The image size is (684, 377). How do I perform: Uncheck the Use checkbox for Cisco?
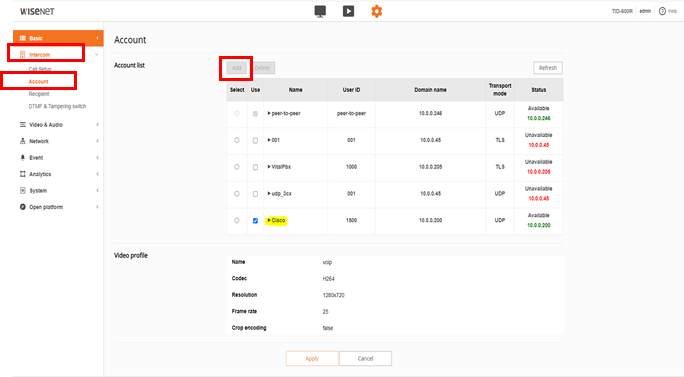click(255, 221)
